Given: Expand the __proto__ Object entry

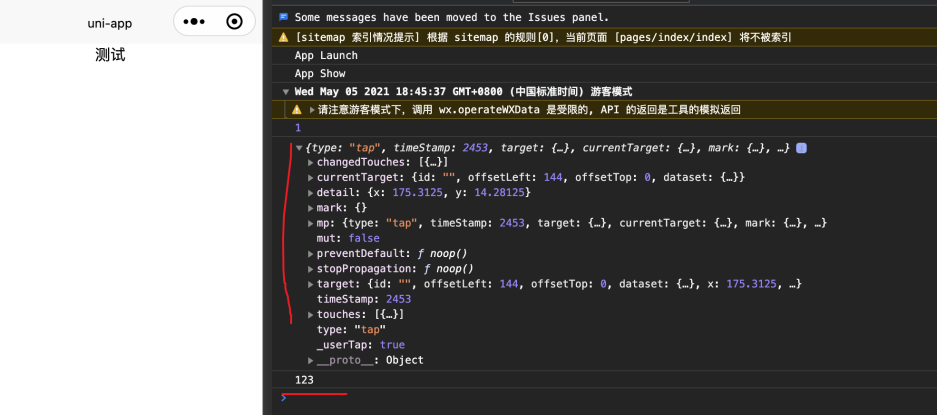Looking at the screenshot, I should [x=311, y=360].
